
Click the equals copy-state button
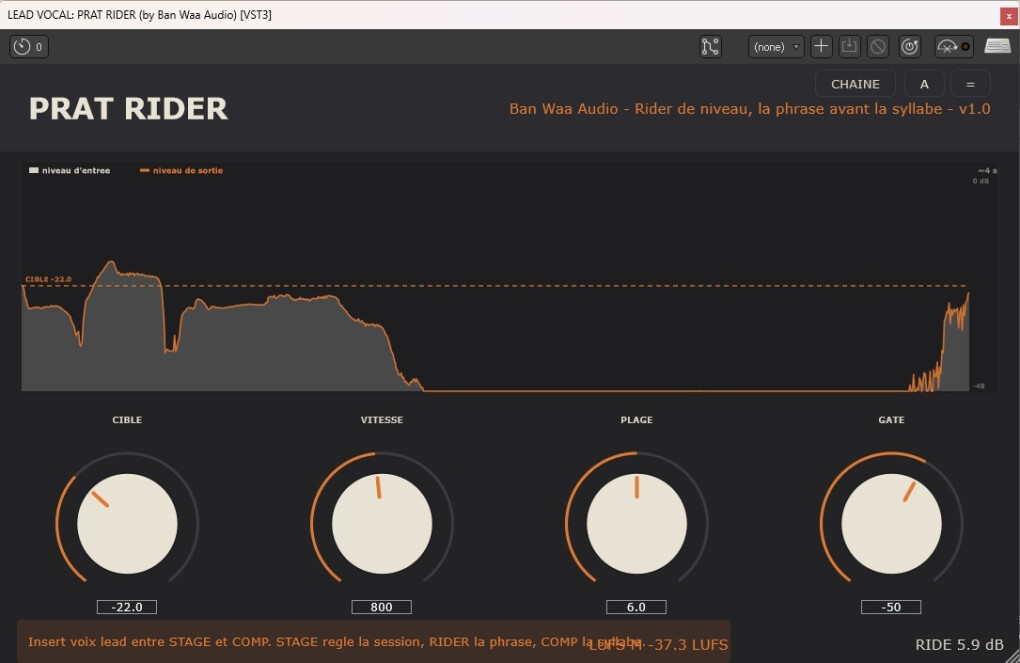pos(970,84)
